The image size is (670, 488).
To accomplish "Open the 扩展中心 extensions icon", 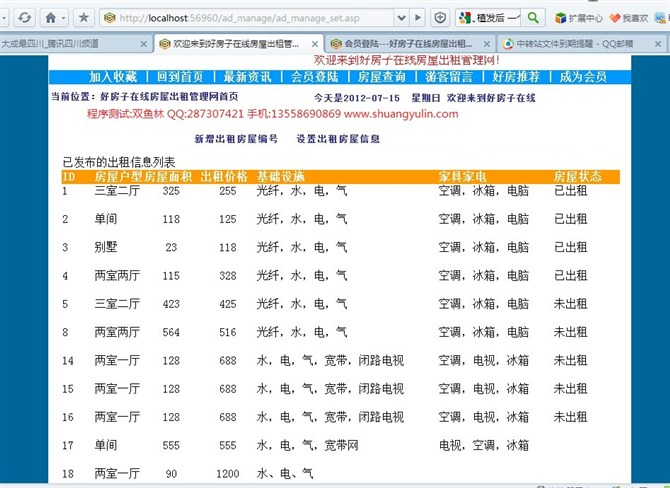I will tap(559, 18).
